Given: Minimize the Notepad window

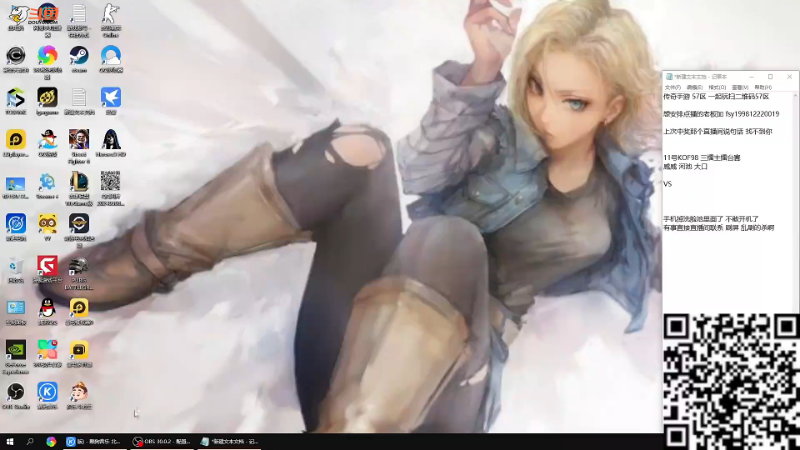Looking at the screenshot, I should (752, 77).
